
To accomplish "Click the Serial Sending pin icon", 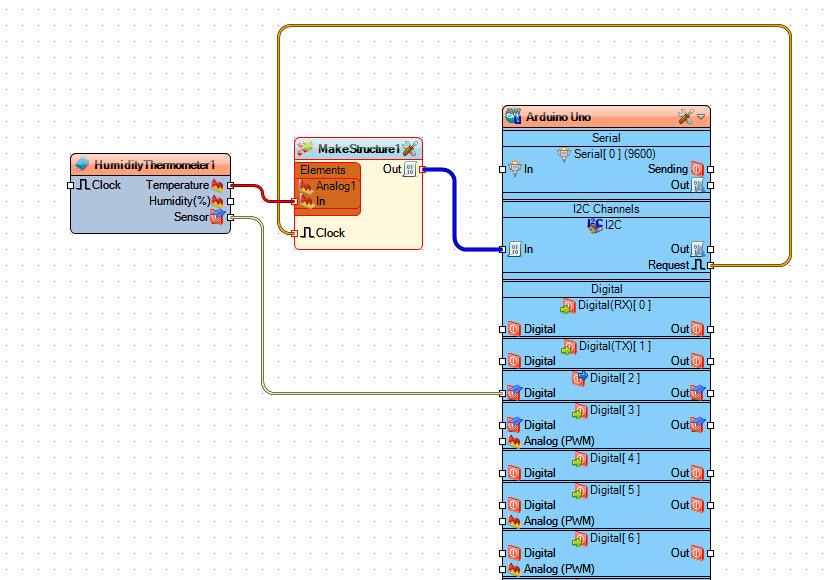I will (x=697, y=169).
